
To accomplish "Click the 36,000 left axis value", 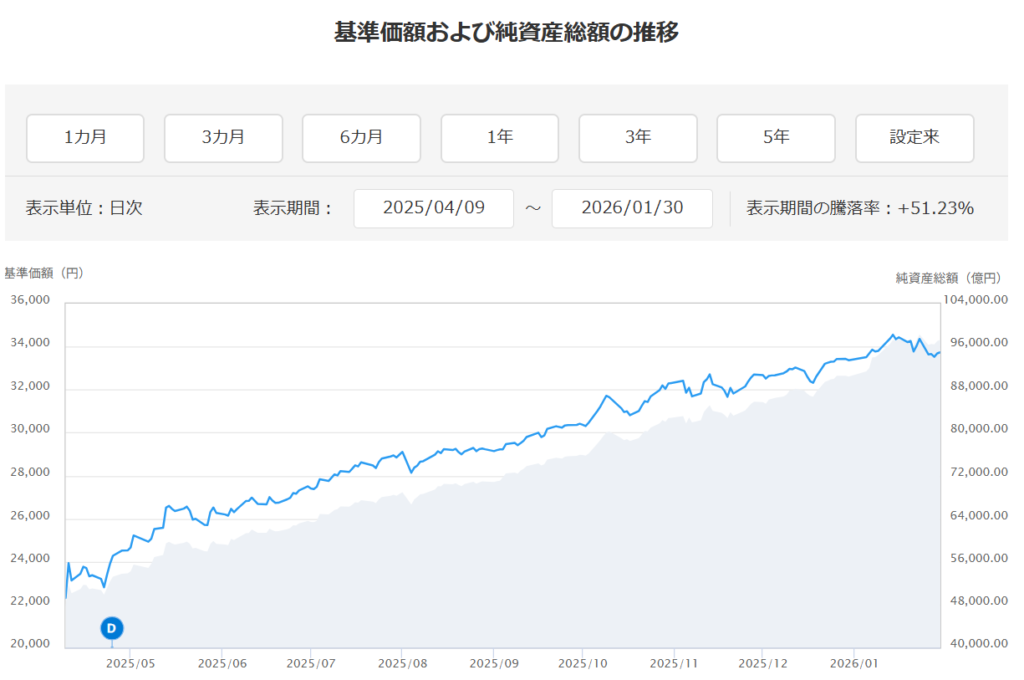I will (x=30, y=300).
